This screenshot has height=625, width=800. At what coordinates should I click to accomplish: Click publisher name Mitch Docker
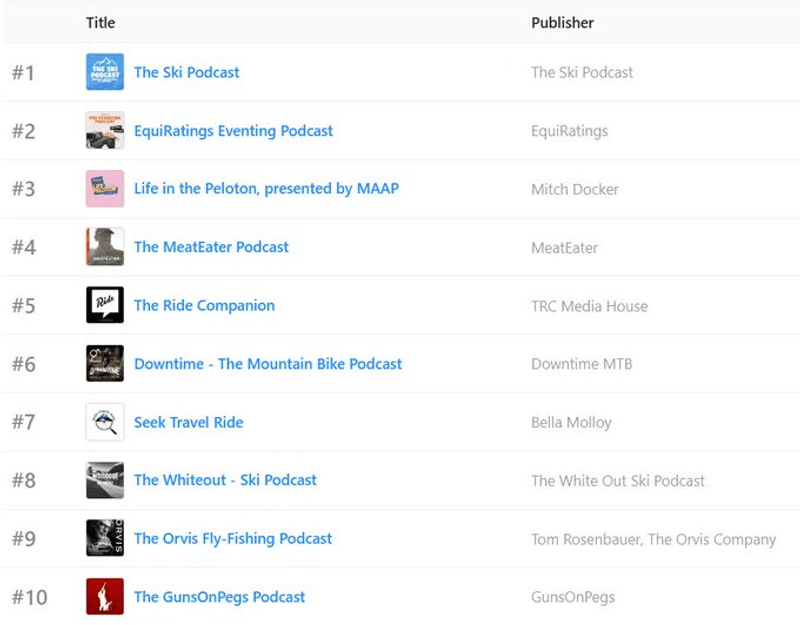[574, 189]
